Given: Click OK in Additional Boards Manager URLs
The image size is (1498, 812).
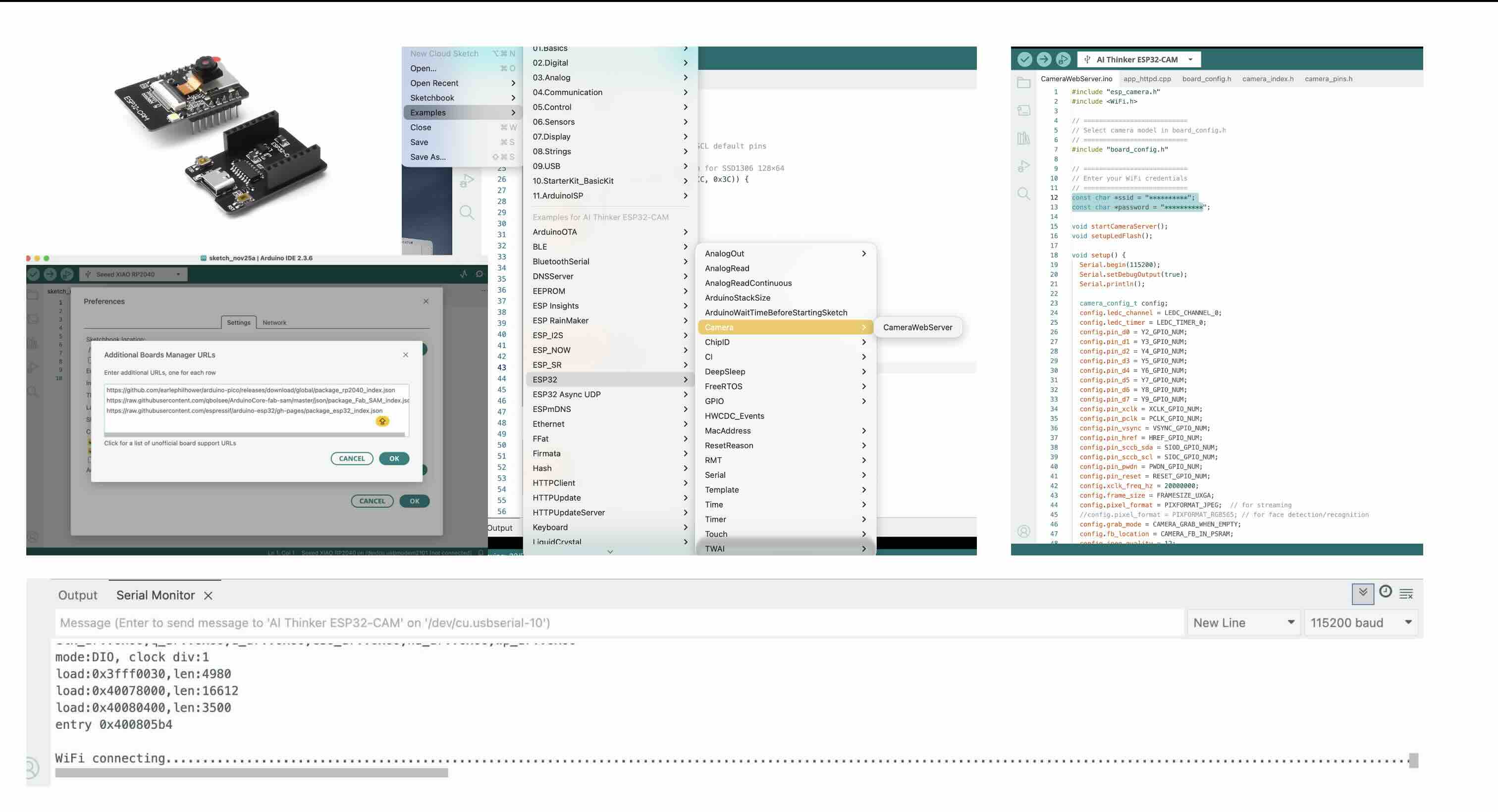Looking at the screenshot, I should pyautogui.click(x=394, y=458).
